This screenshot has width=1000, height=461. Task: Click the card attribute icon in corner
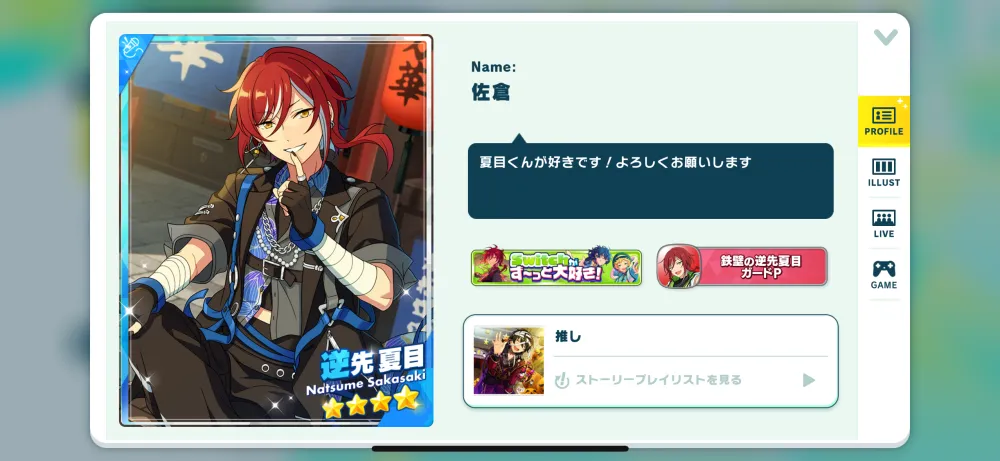click(x=133, y=49)
